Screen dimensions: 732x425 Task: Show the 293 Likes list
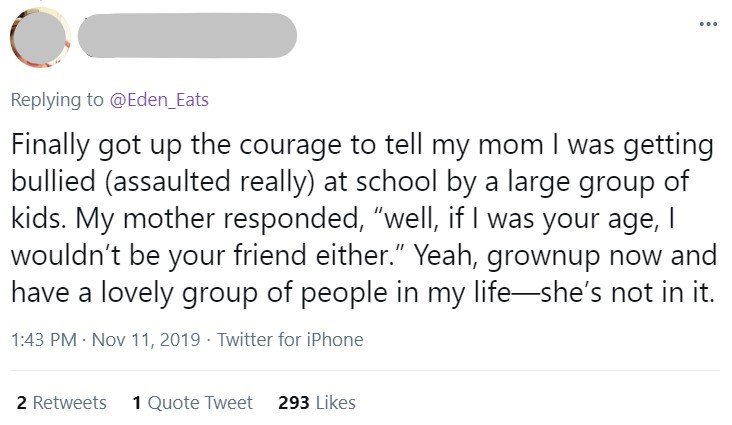[316, 402]
